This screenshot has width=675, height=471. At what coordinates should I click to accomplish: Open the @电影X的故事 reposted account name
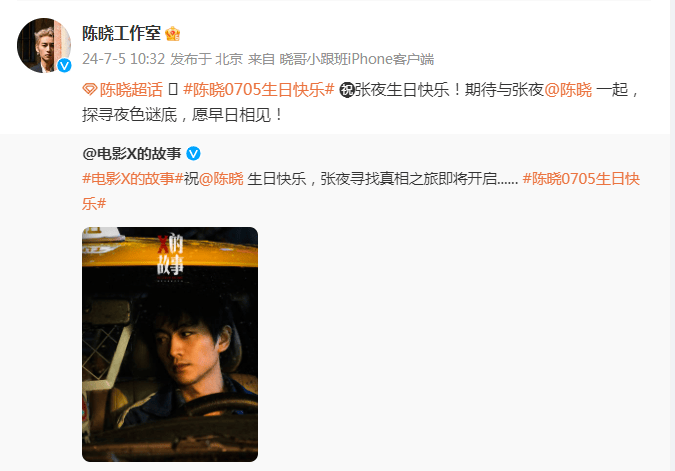click(x=132, y=153)
